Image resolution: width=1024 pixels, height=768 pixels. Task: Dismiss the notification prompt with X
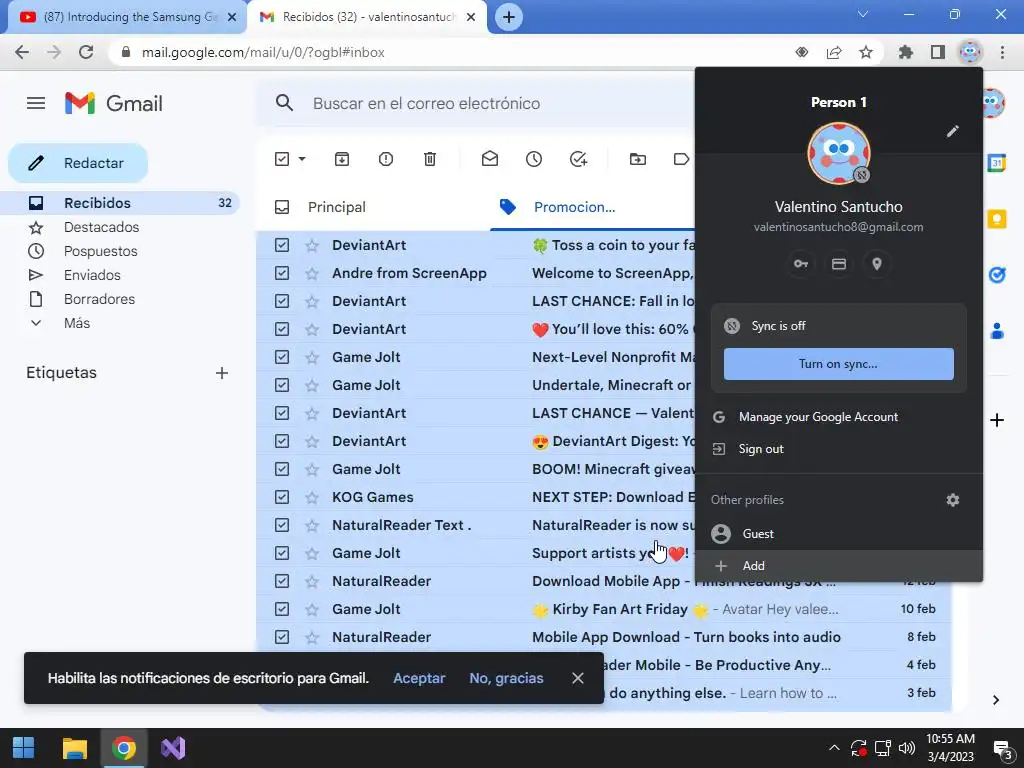(577, 679)
